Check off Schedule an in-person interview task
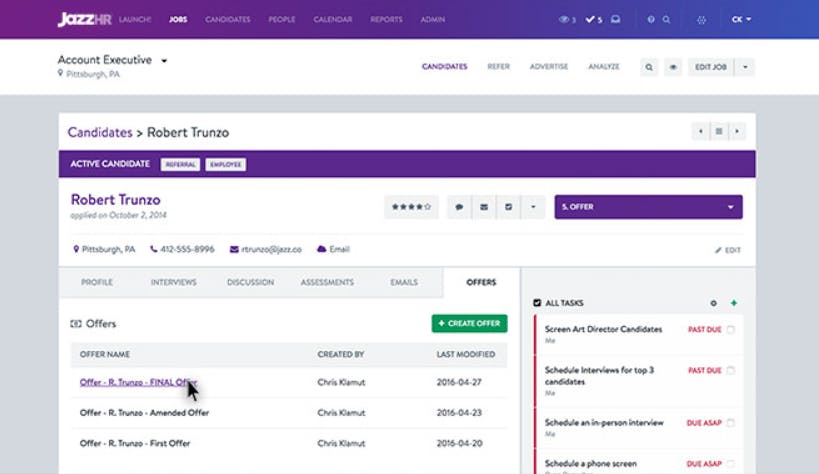Screen dimensions: 819x474 click(x=731, y=423)
